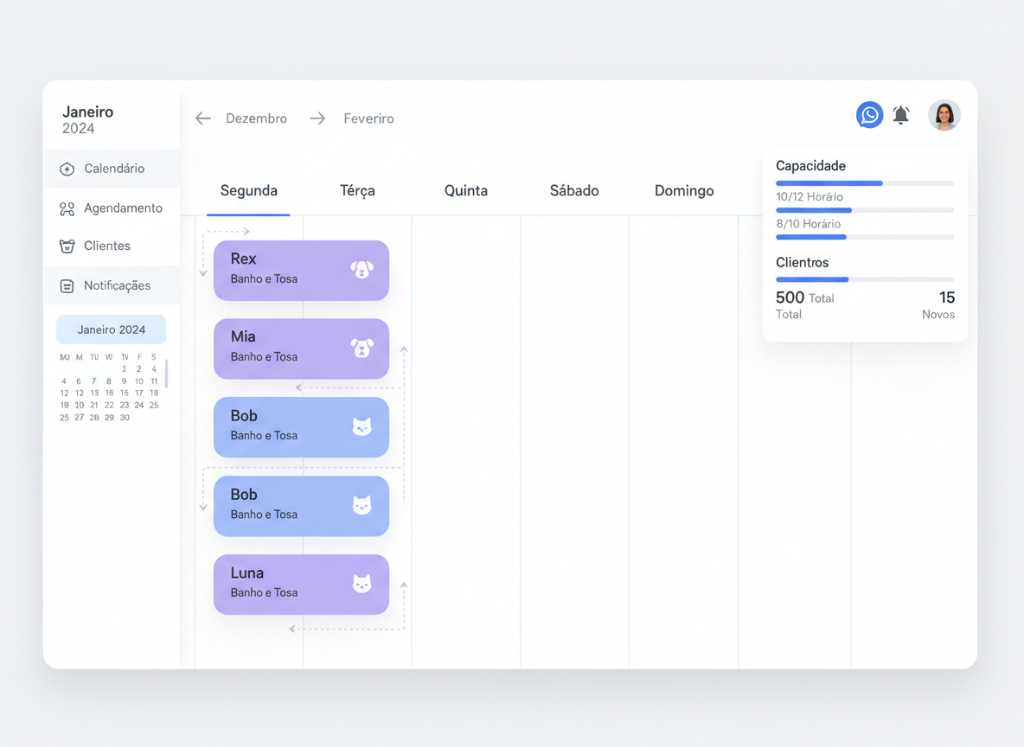Image resolution: width=1024 pixels, height=747 pixels.
Task: Select the Domingo tab
Action: pos(684,191)
